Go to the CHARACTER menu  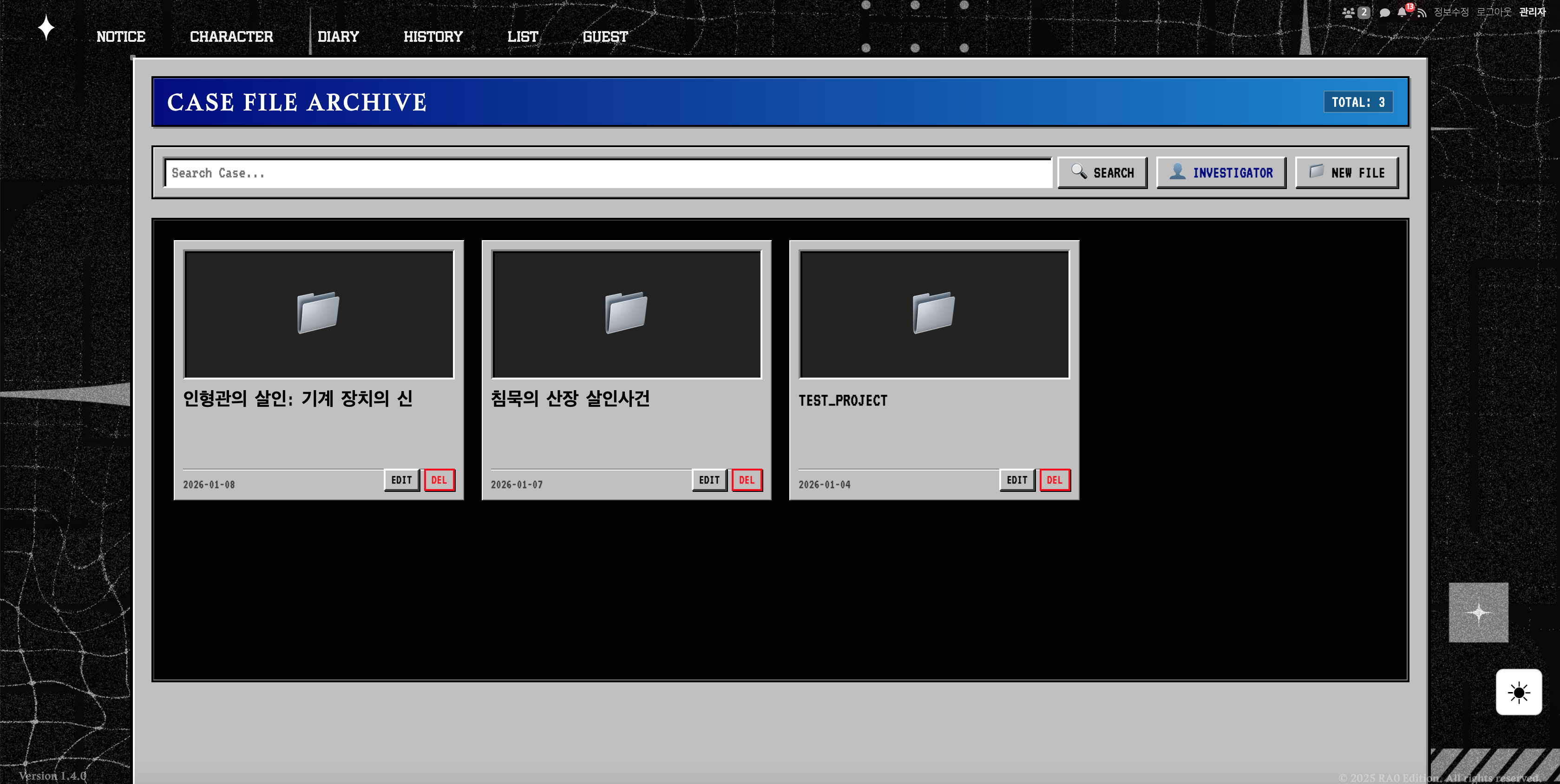(231, 37)
